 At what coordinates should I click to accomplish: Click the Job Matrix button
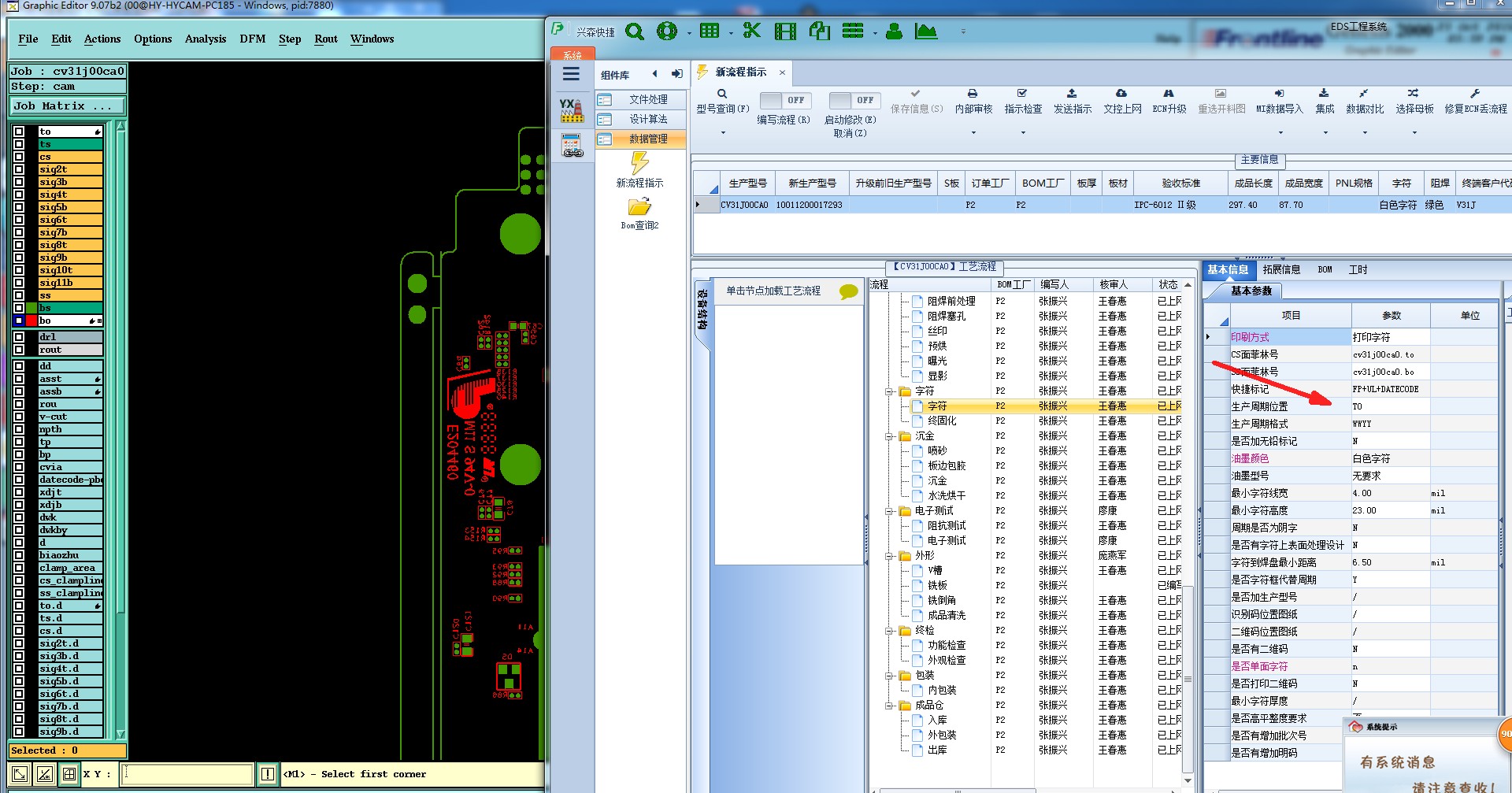[x=67, y=106]
